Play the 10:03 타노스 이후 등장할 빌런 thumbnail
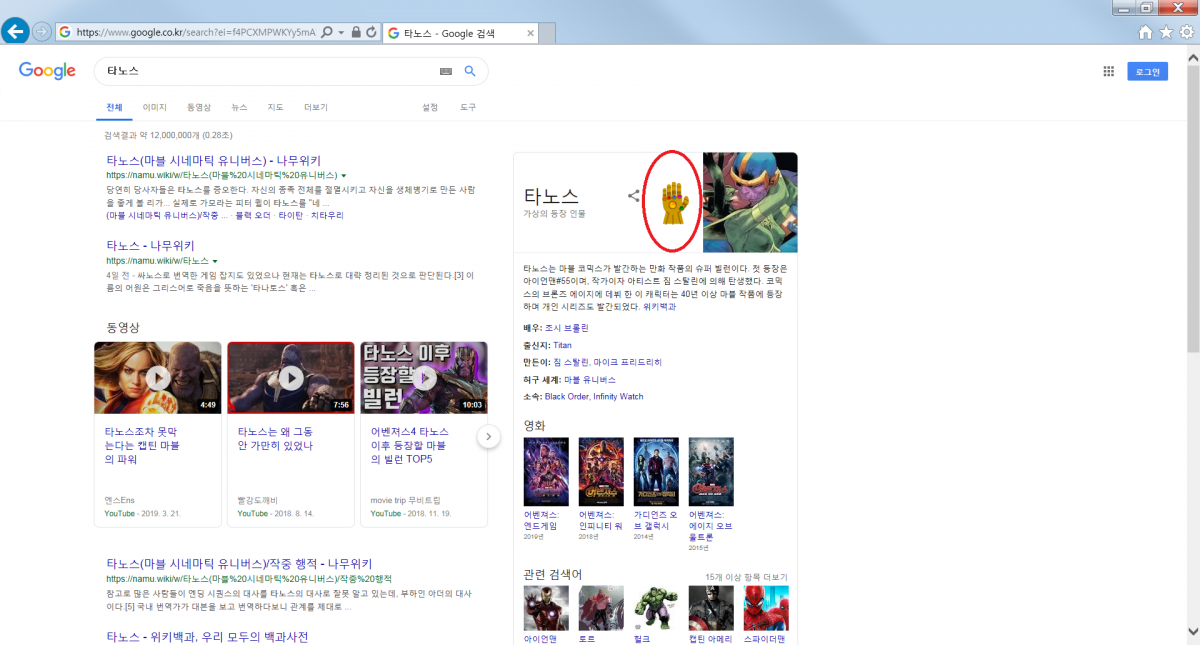Screen dimensions: 1200x645 (x=424, y=378)
